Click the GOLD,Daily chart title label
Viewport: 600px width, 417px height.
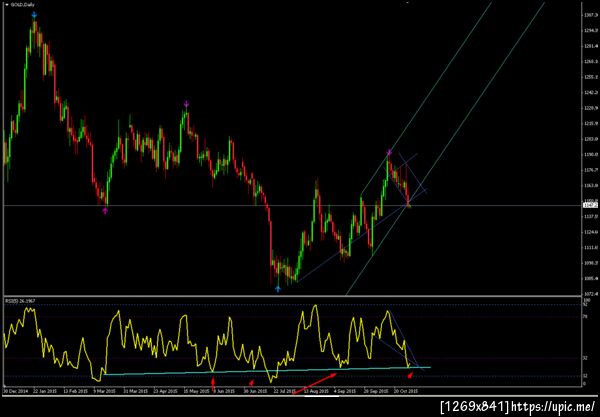pyautogui.click(x=23, y=5)
